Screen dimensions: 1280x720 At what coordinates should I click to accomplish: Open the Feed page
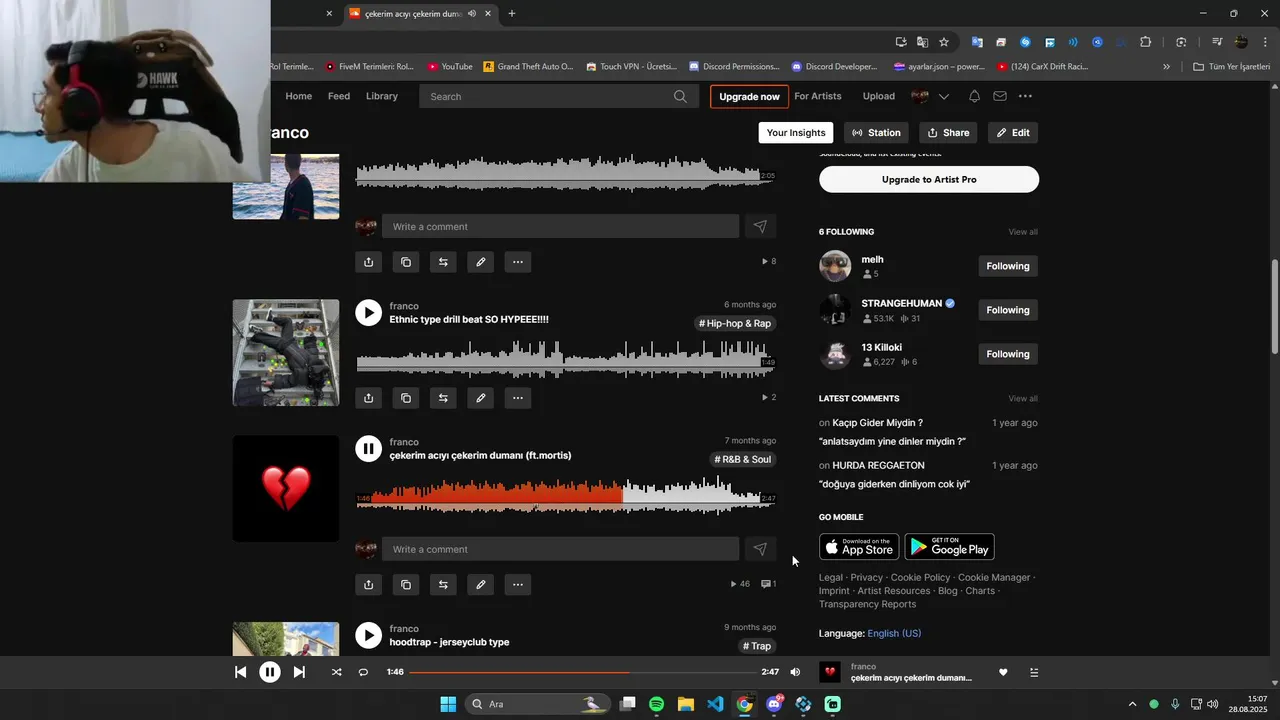pos(339,96)
